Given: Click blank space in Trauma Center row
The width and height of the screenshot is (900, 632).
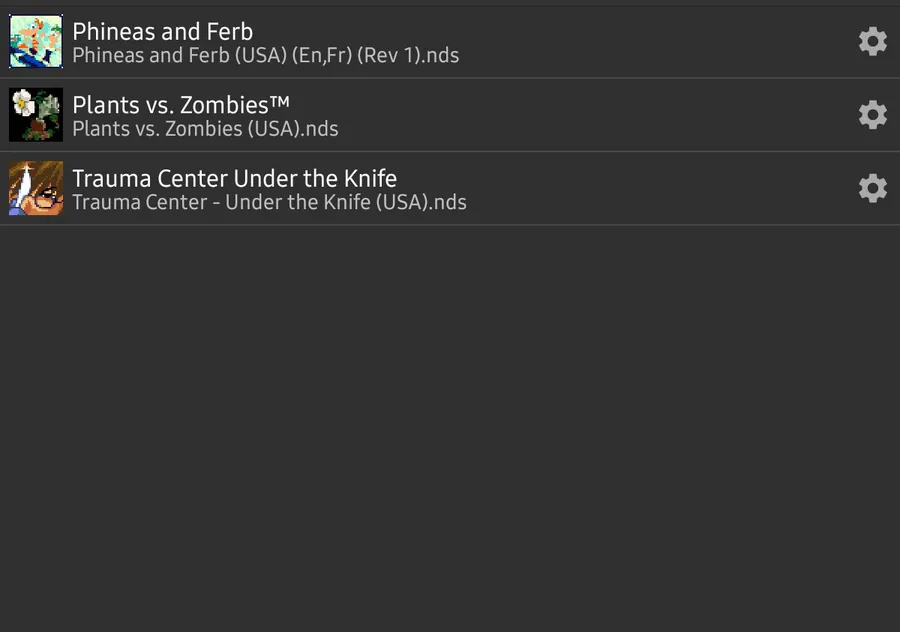Looking at the screenshot, I should click(x=650, y=188).
